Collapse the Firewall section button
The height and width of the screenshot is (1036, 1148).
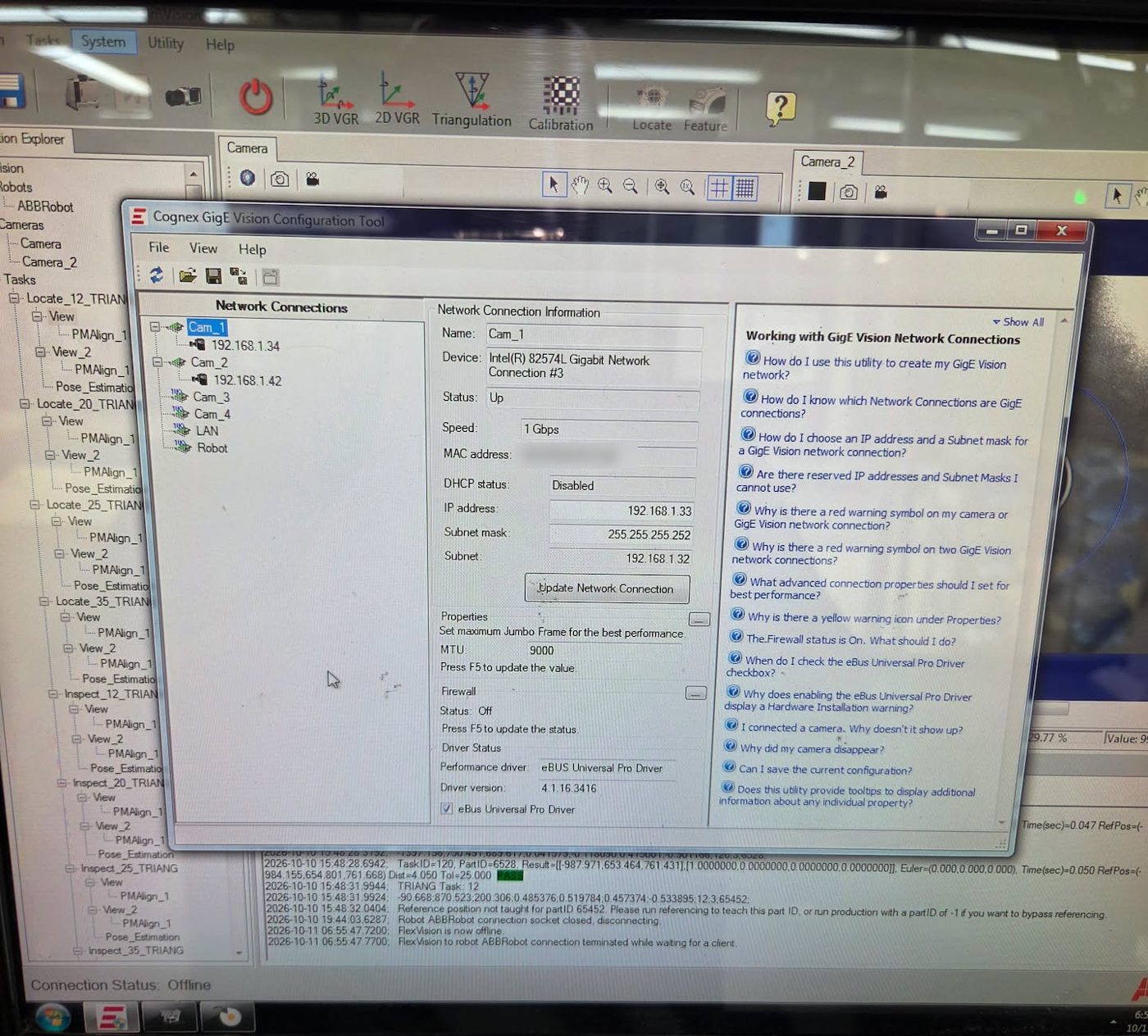(695, 693)
